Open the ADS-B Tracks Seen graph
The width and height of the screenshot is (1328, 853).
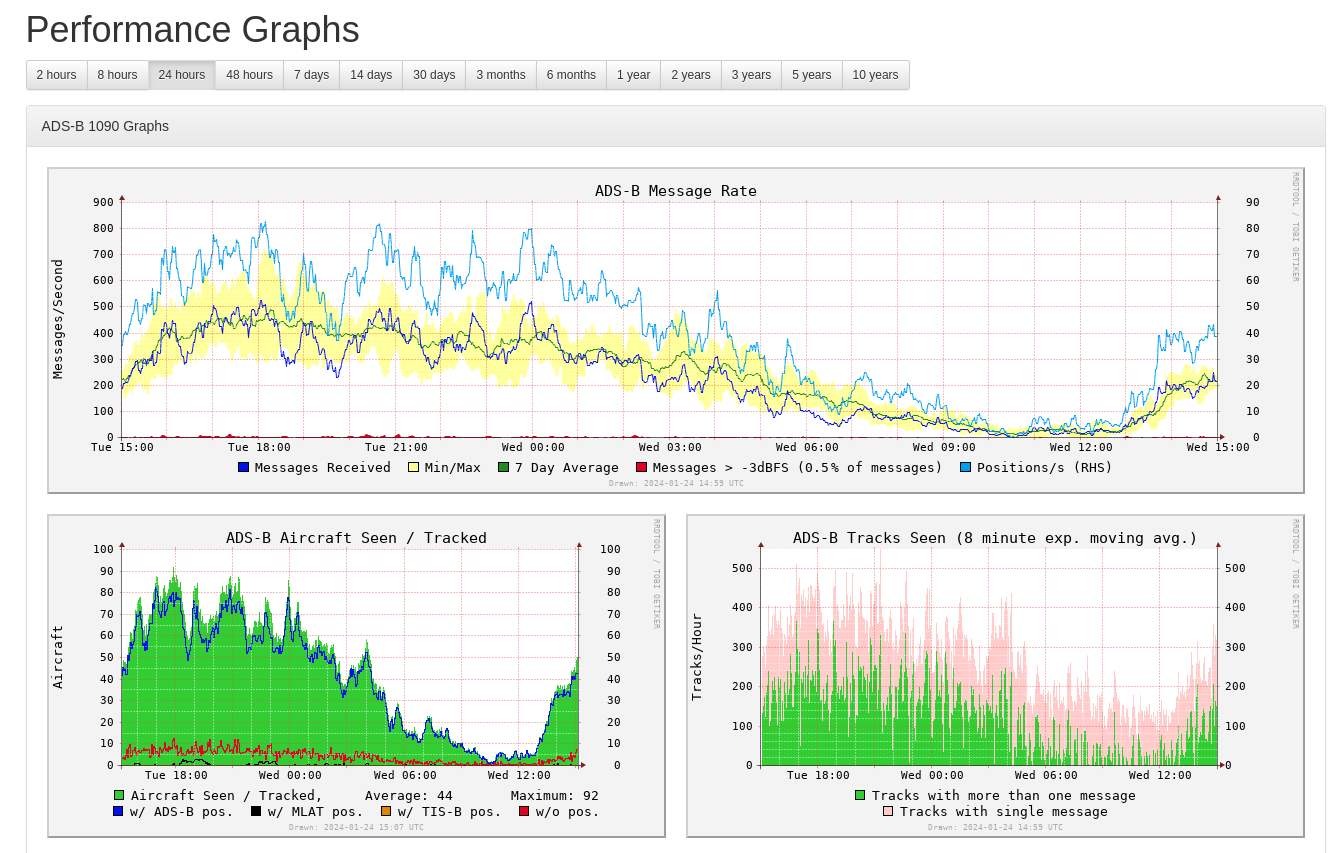(995, 676)
